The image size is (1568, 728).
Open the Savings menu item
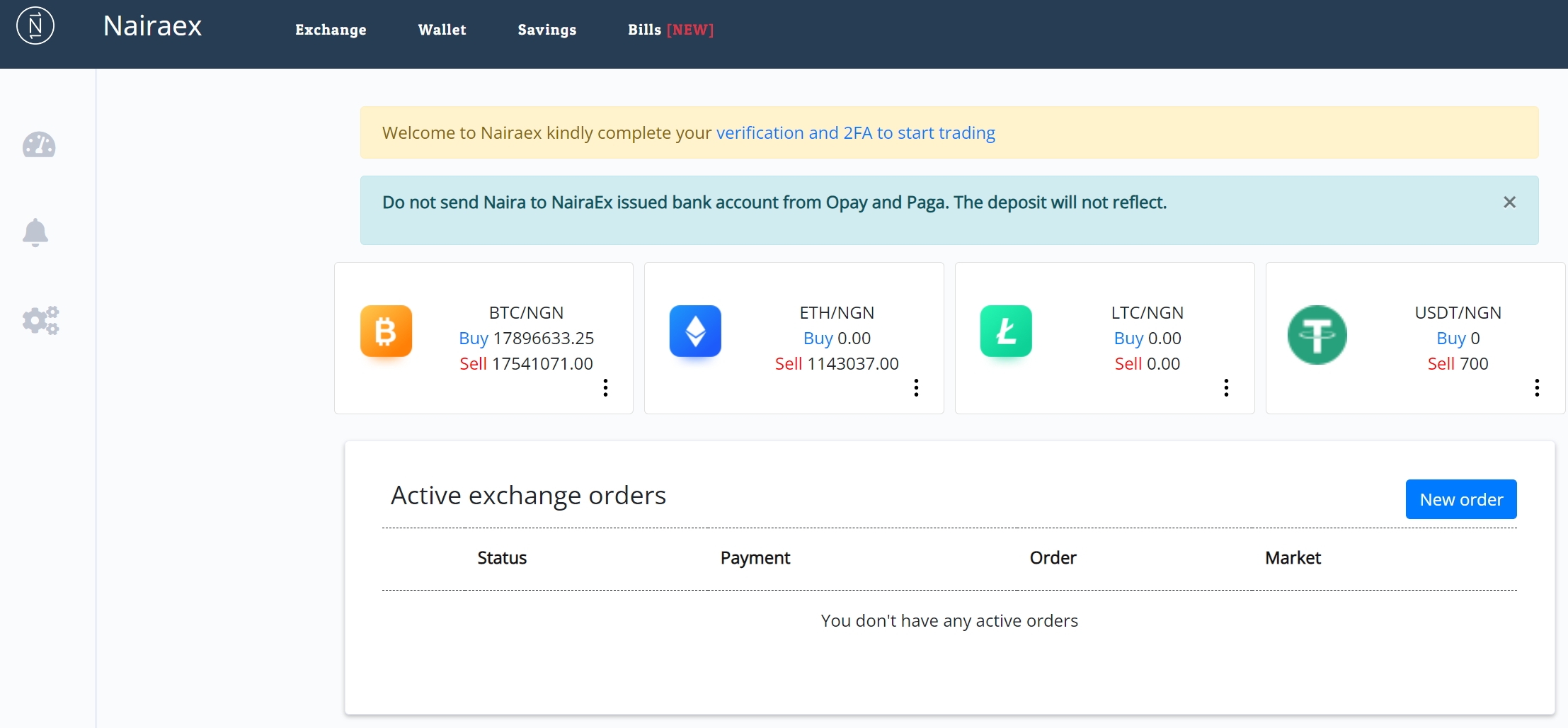pos(546,30)
